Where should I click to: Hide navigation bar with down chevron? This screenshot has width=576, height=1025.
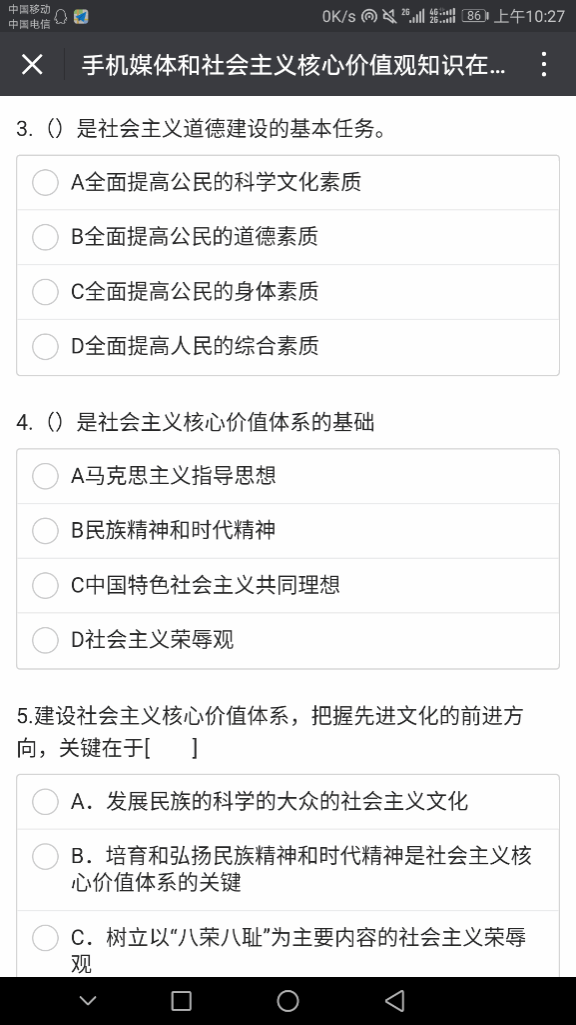coord(88,1001)
